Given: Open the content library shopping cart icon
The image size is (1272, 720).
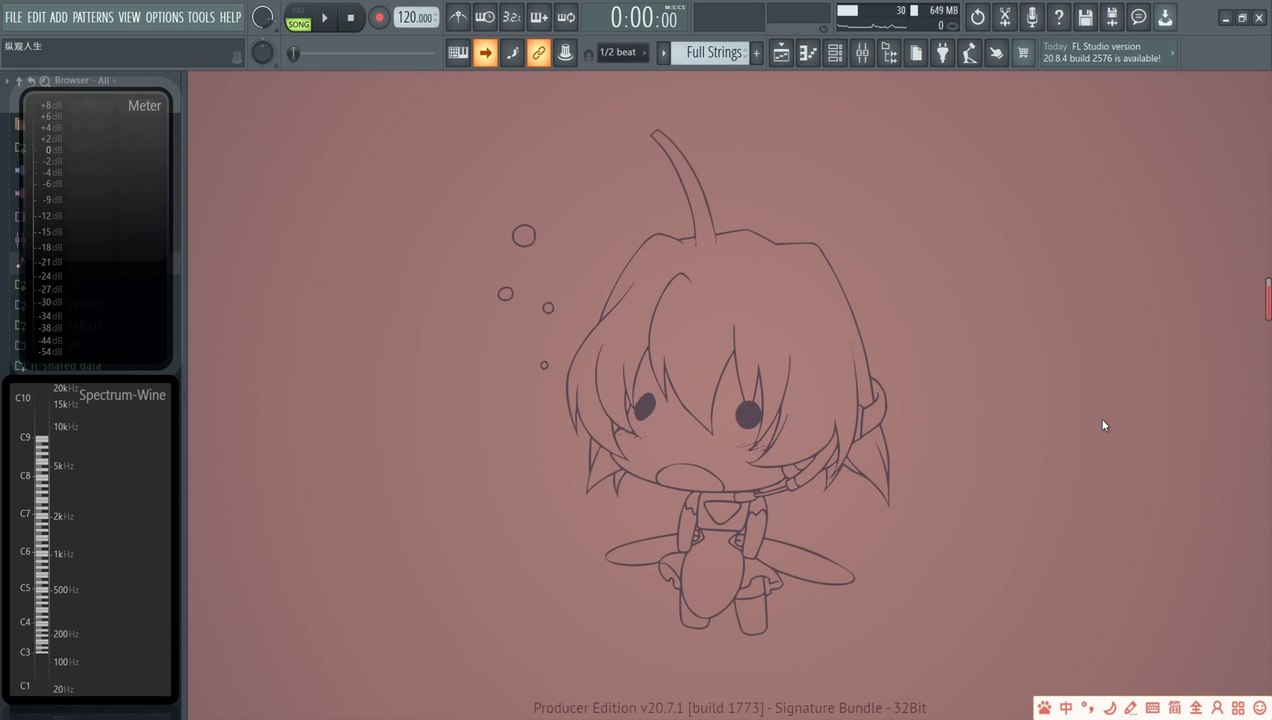Looking at the screenshot, I should tap(1023, 53).
